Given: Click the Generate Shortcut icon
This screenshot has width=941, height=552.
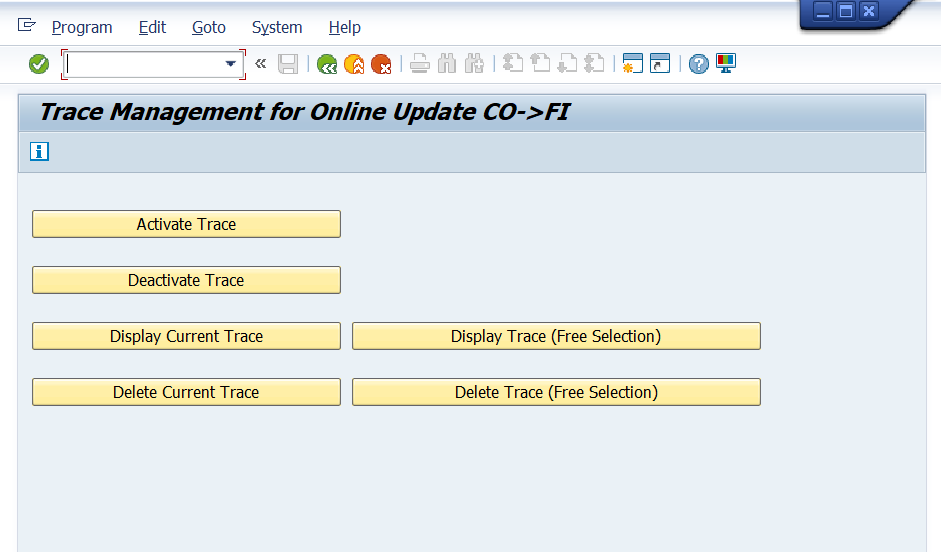Looking at the screenshot, I should tap(660, 63).
